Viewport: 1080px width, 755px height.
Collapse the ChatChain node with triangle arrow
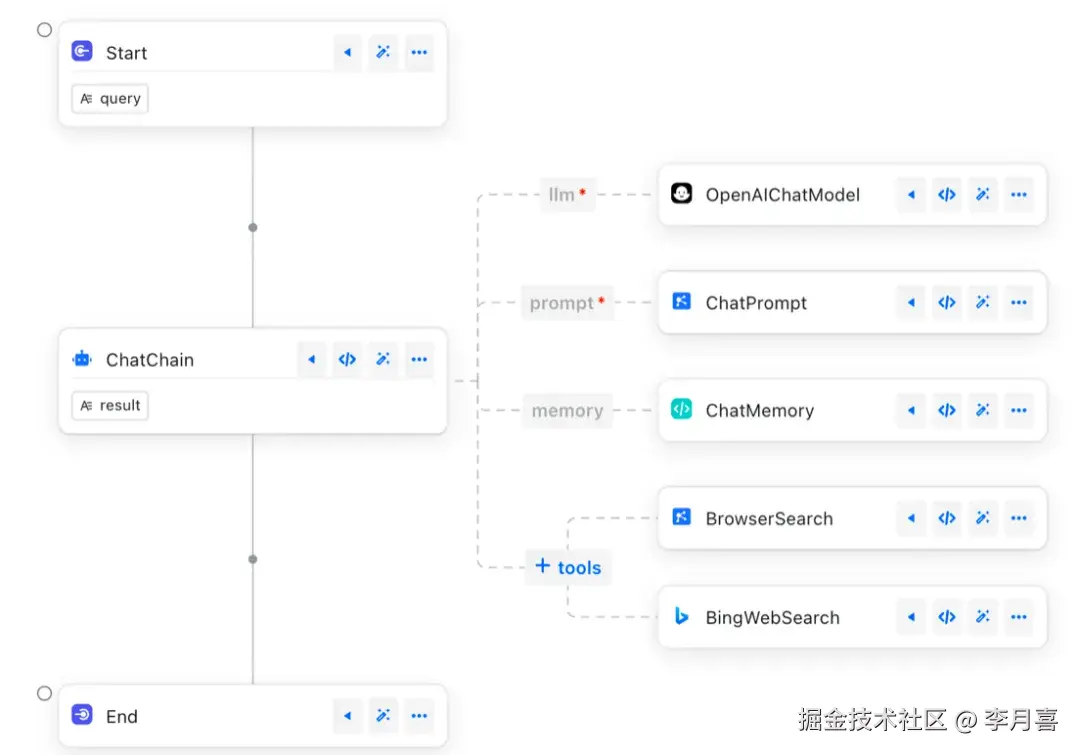tap(311, 360)
